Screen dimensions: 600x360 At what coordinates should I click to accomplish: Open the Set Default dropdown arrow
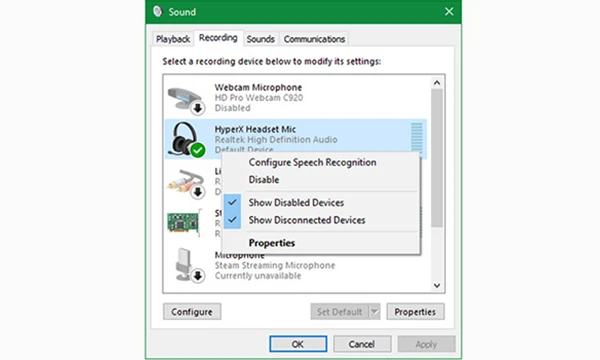(x=375, y=312)
